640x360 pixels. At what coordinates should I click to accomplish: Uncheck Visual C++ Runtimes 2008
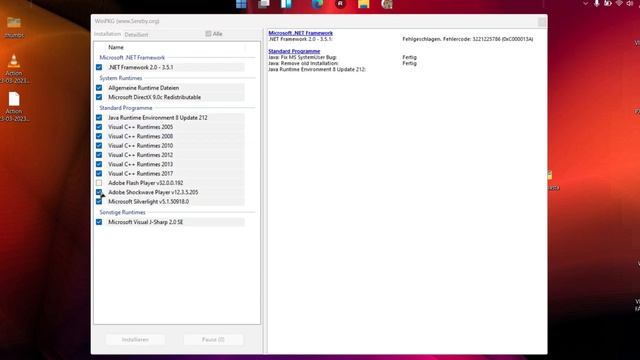coord(99,136)
